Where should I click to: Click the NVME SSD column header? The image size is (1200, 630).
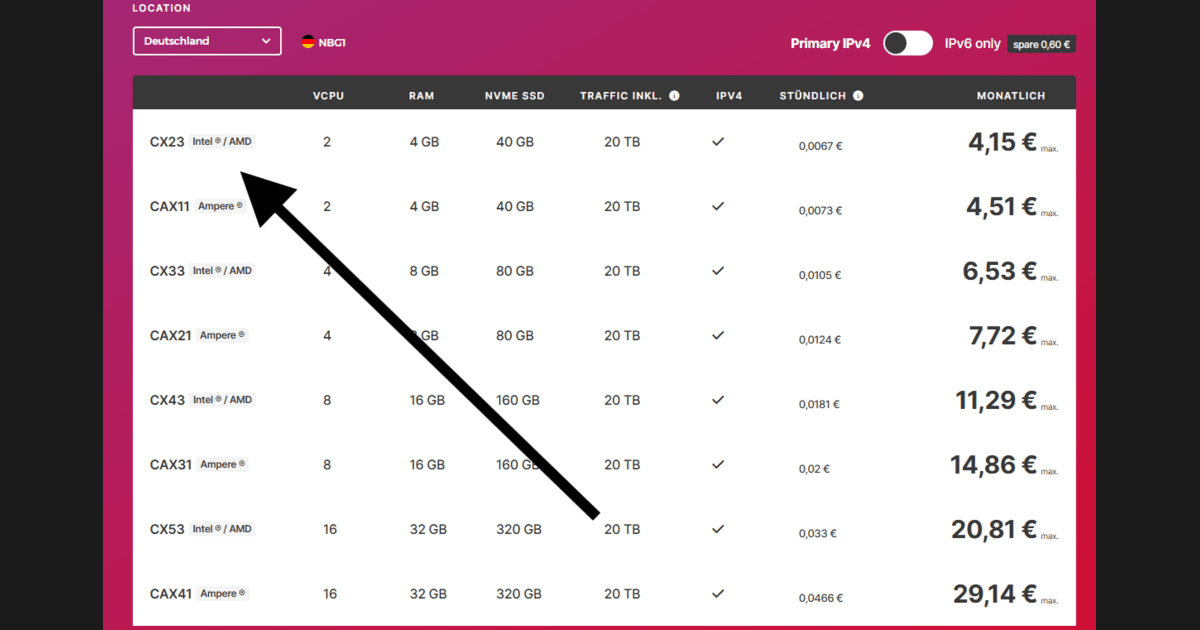515,96
